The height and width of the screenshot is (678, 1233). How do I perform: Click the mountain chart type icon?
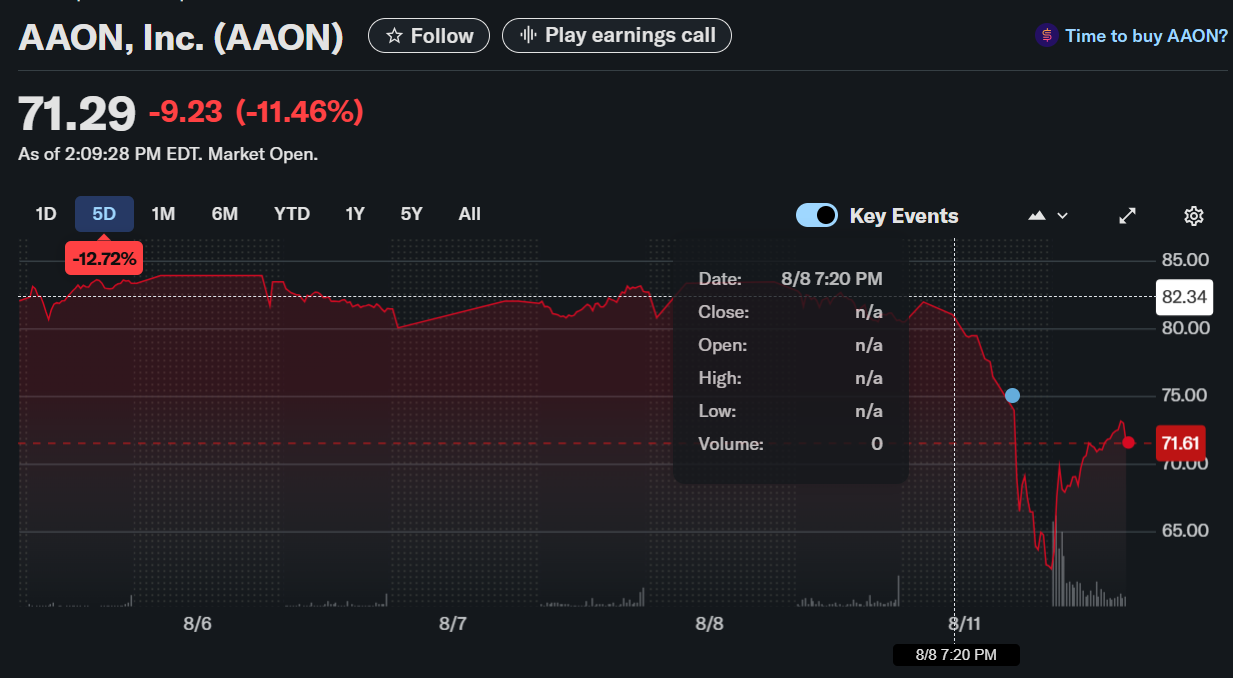1037,216
